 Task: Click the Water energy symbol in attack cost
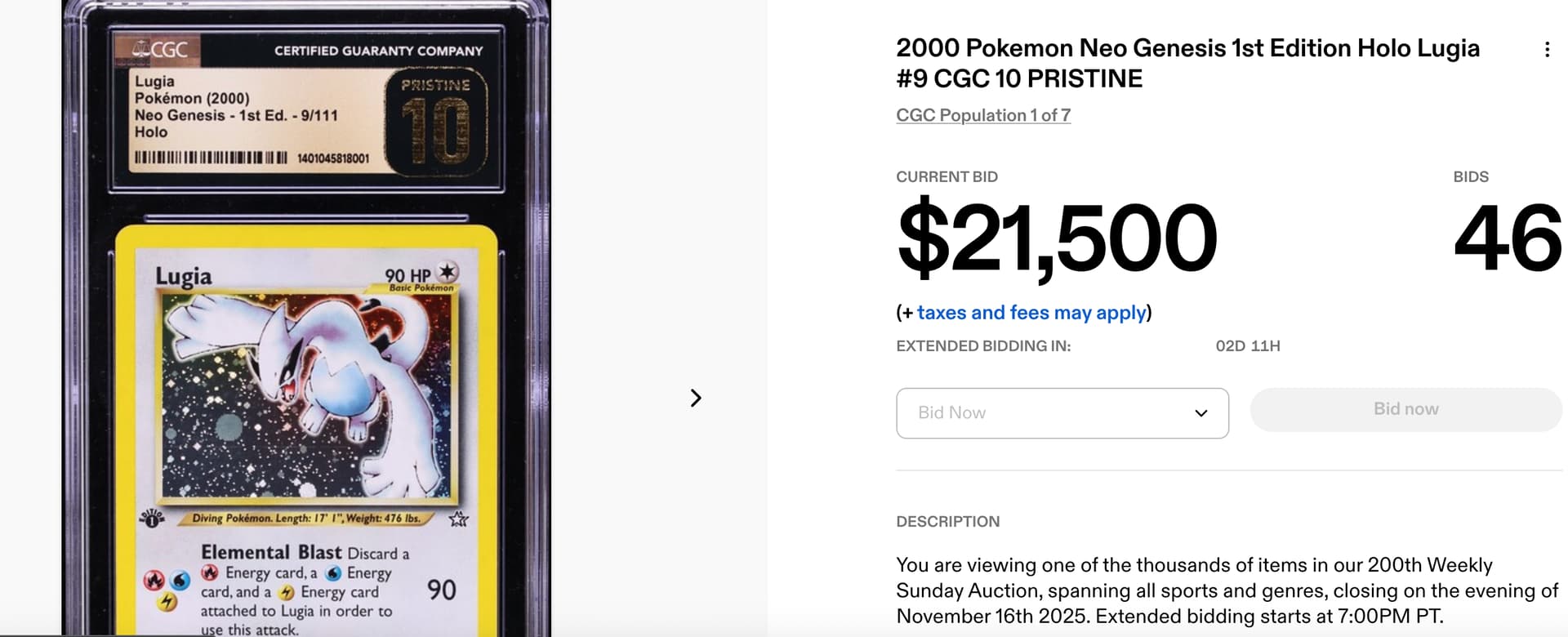pyautogui.click(x=180, y=580)
